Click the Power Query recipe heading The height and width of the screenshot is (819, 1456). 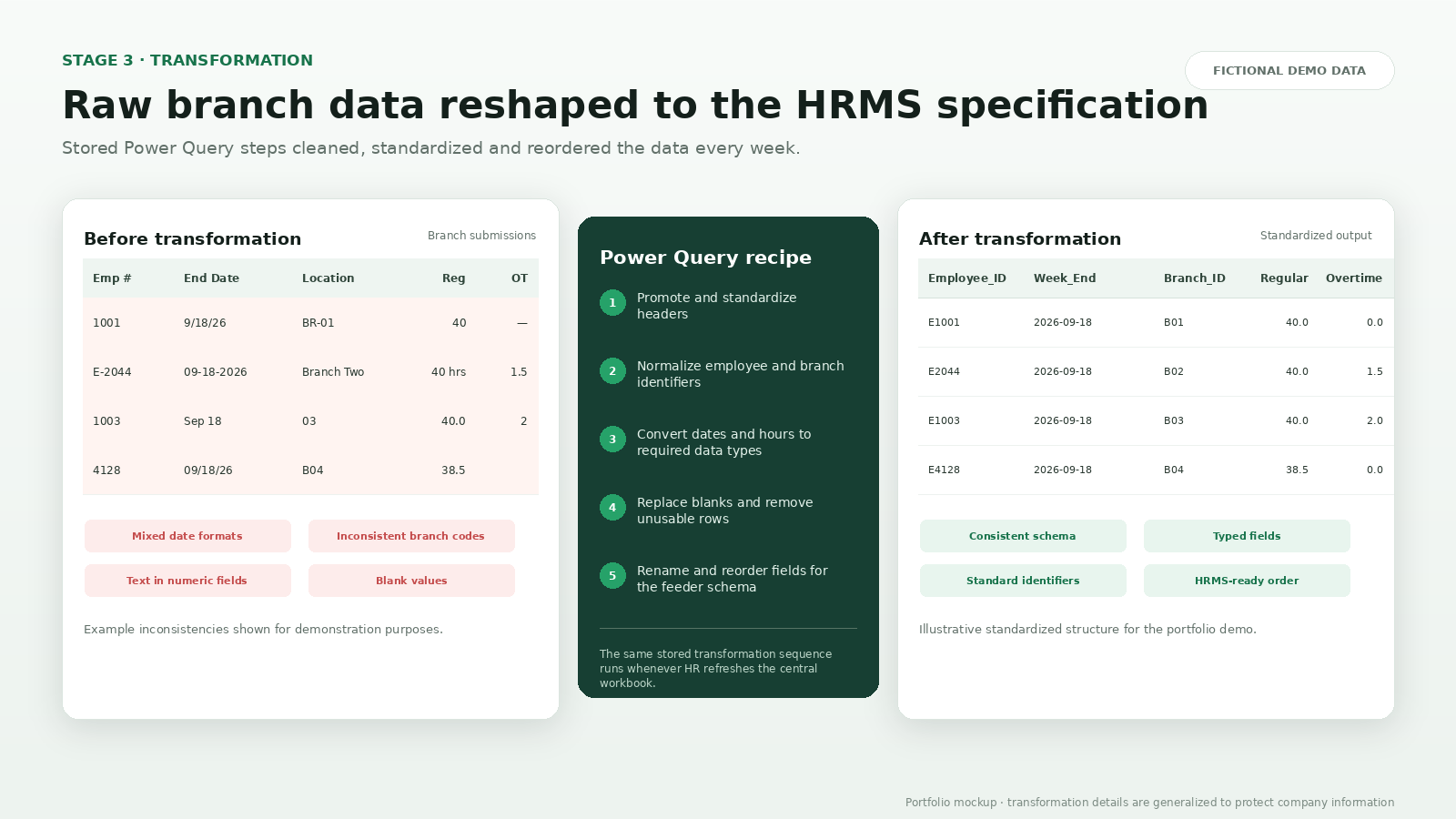705,258
